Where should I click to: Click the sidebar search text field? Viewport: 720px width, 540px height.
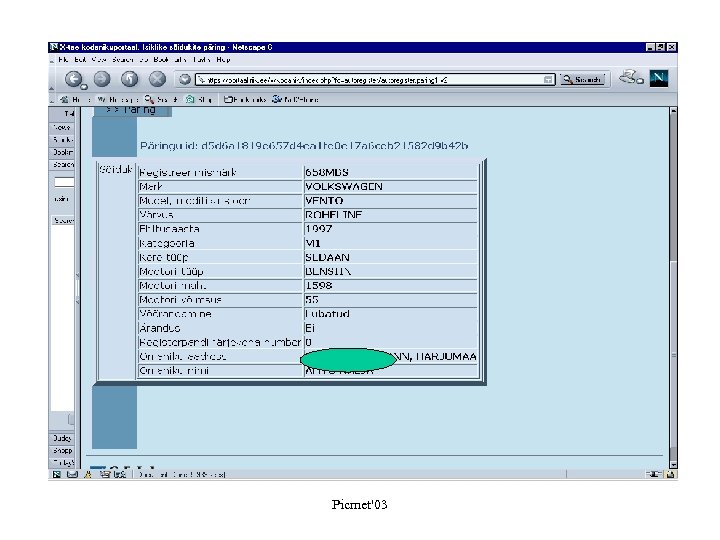click(64, 182)
